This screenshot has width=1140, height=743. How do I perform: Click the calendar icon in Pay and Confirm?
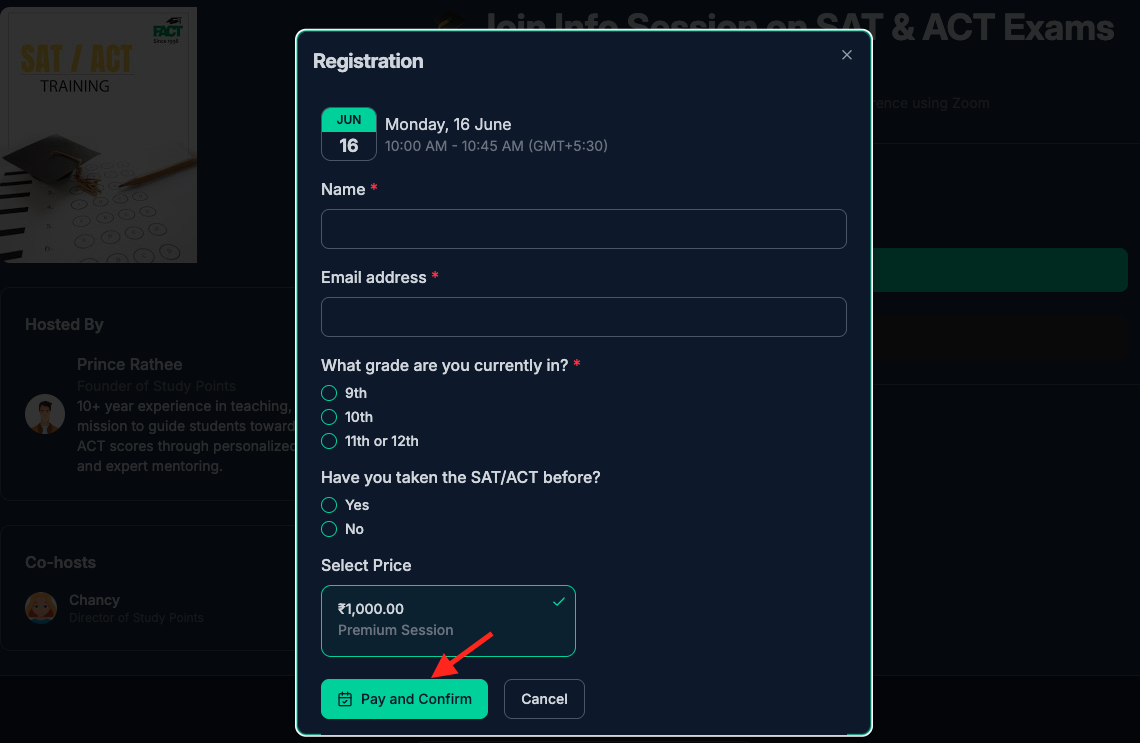[345, 699]
